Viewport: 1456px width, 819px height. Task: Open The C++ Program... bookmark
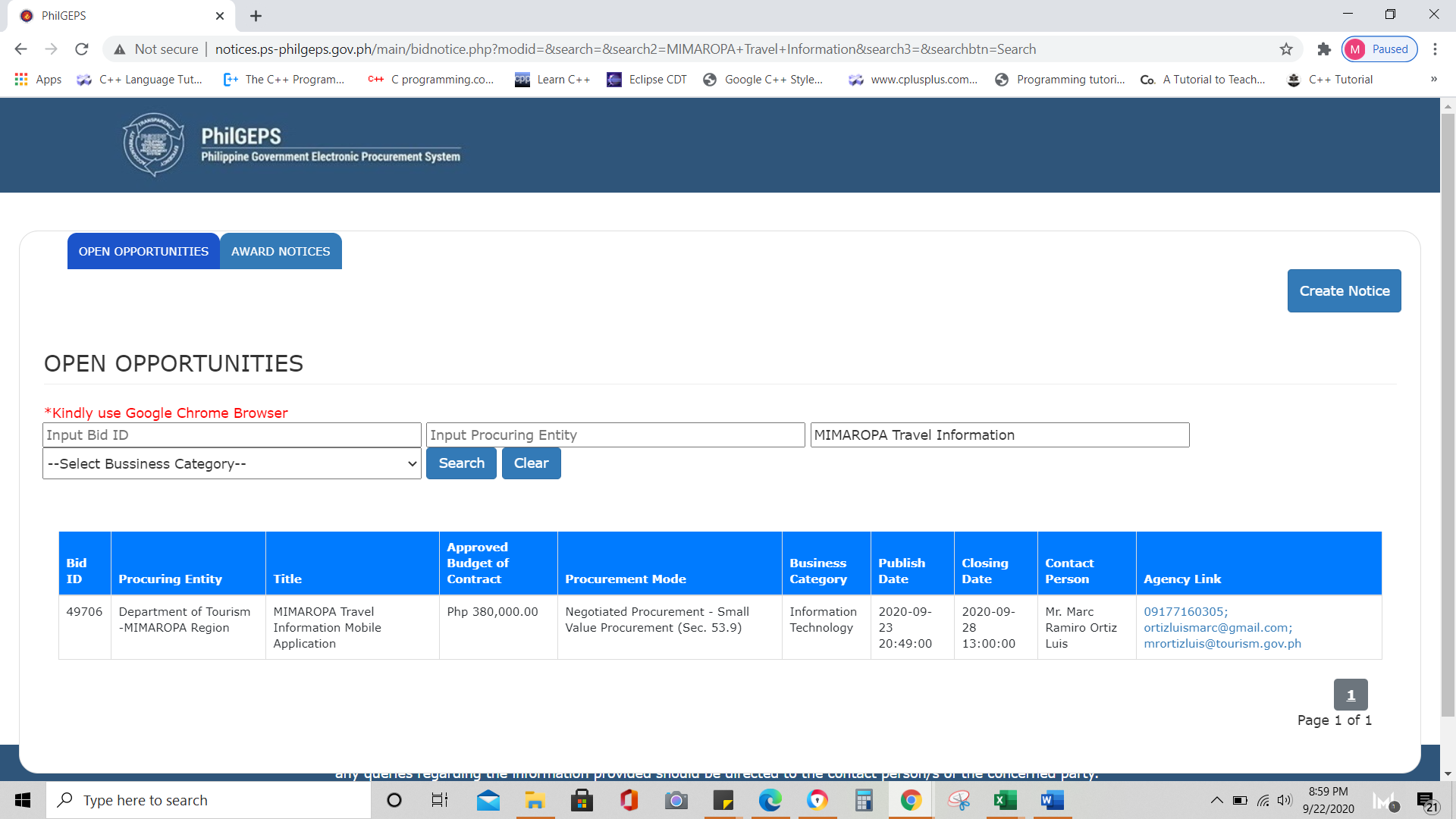pos(284,80)
